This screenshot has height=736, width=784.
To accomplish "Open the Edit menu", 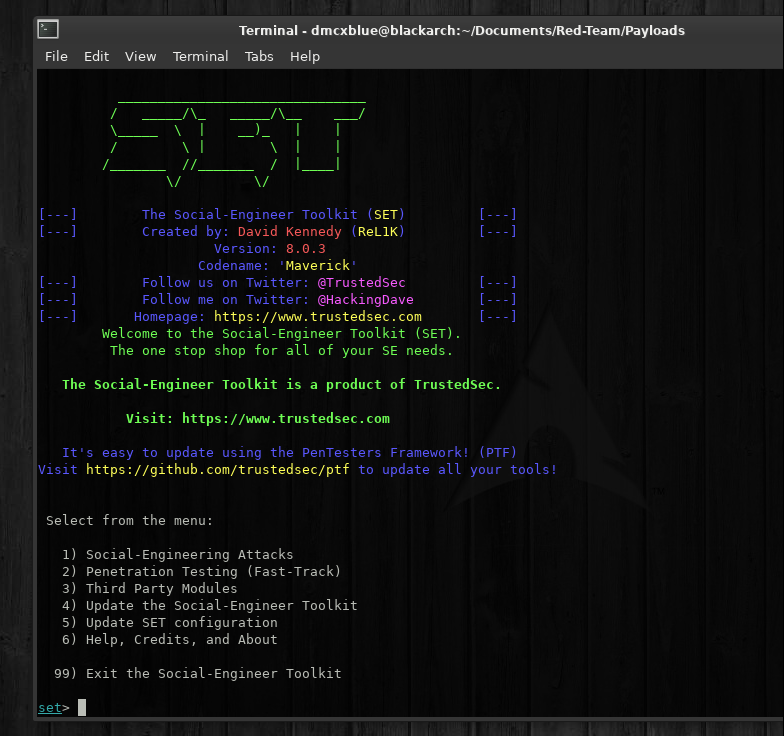I will pos(96,56).
